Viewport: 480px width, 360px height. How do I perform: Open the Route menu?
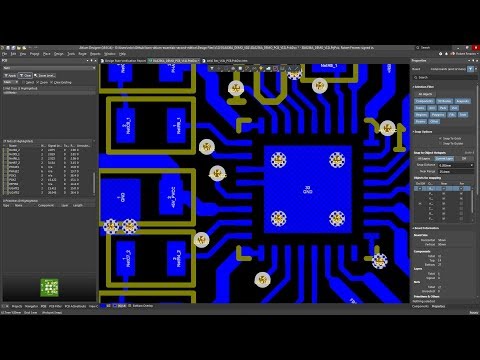tap(82, 54)
